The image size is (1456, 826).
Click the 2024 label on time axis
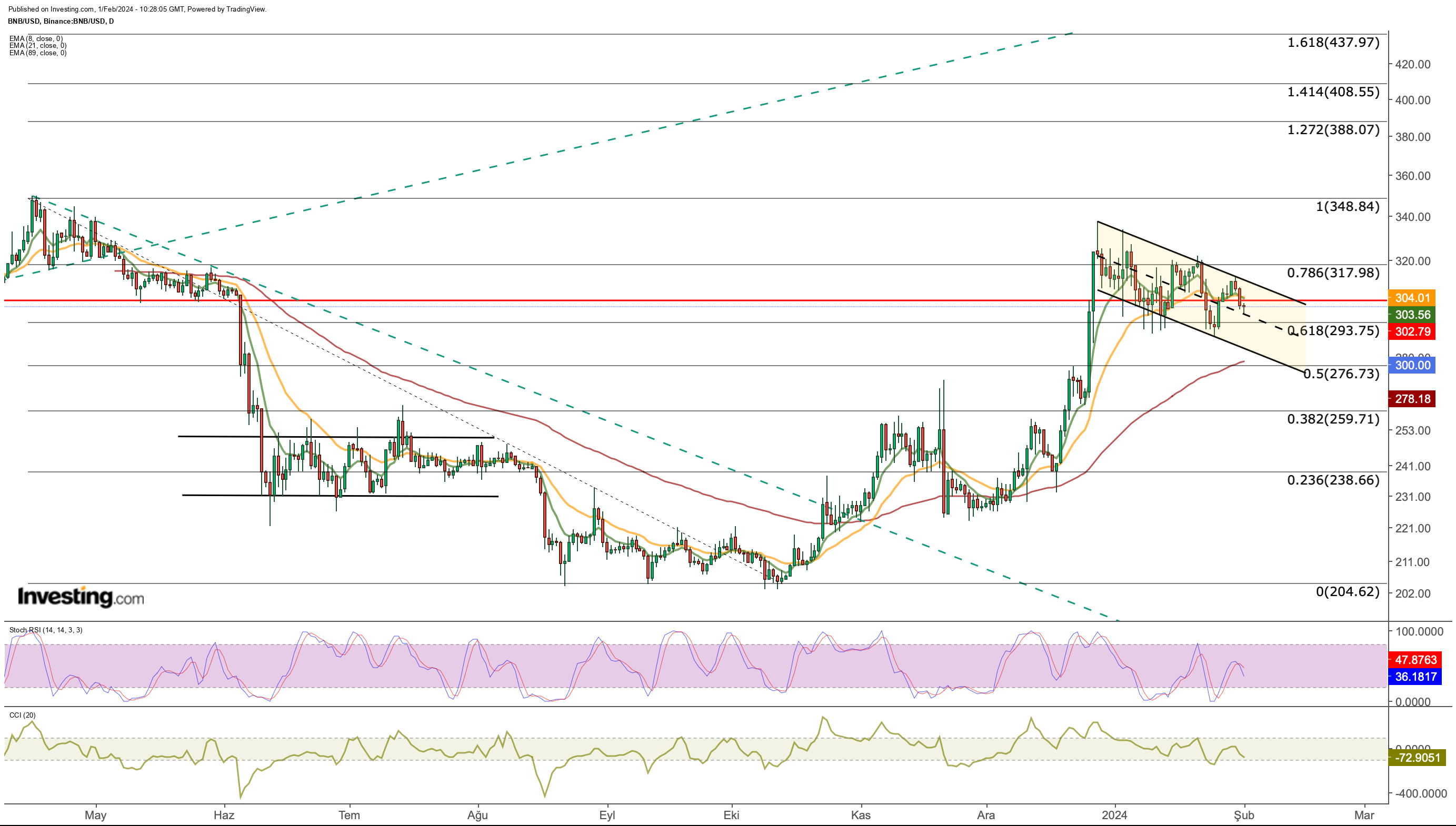click(1114, 815)
